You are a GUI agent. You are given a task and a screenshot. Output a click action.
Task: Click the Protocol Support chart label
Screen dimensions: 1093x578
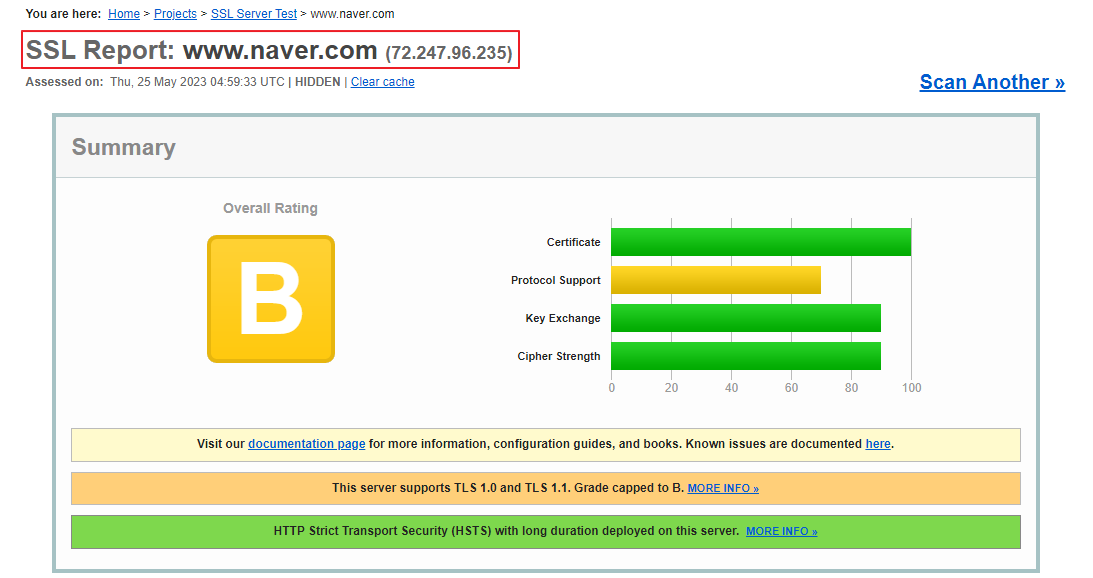[556, 280]
